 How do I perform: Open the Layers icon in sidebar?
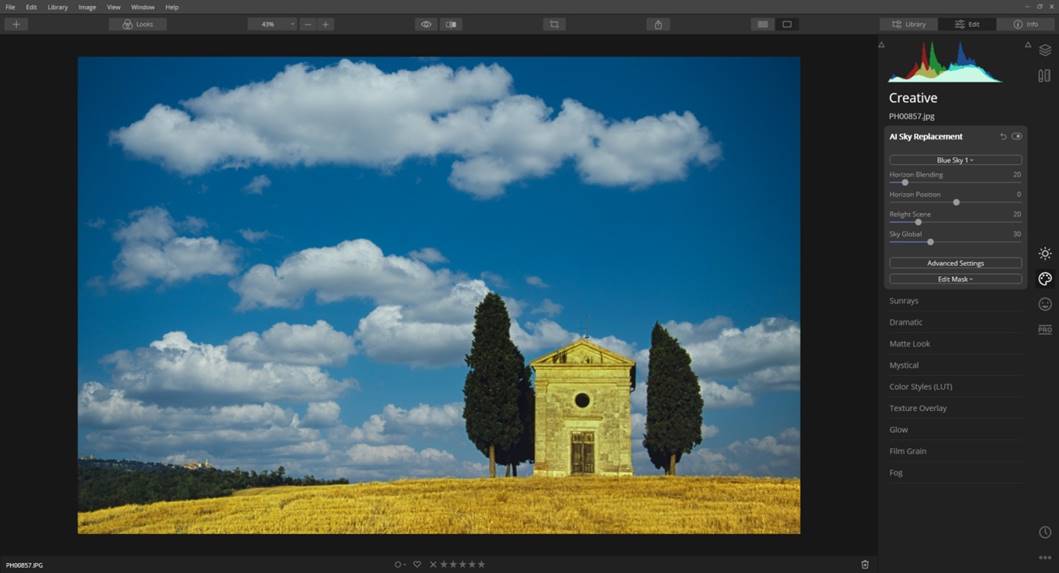1045,50
